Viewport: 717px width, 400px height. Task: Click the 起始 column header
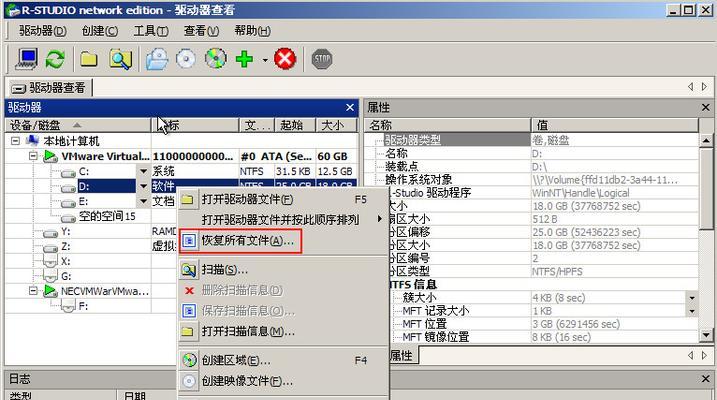(x=295, y=125)
